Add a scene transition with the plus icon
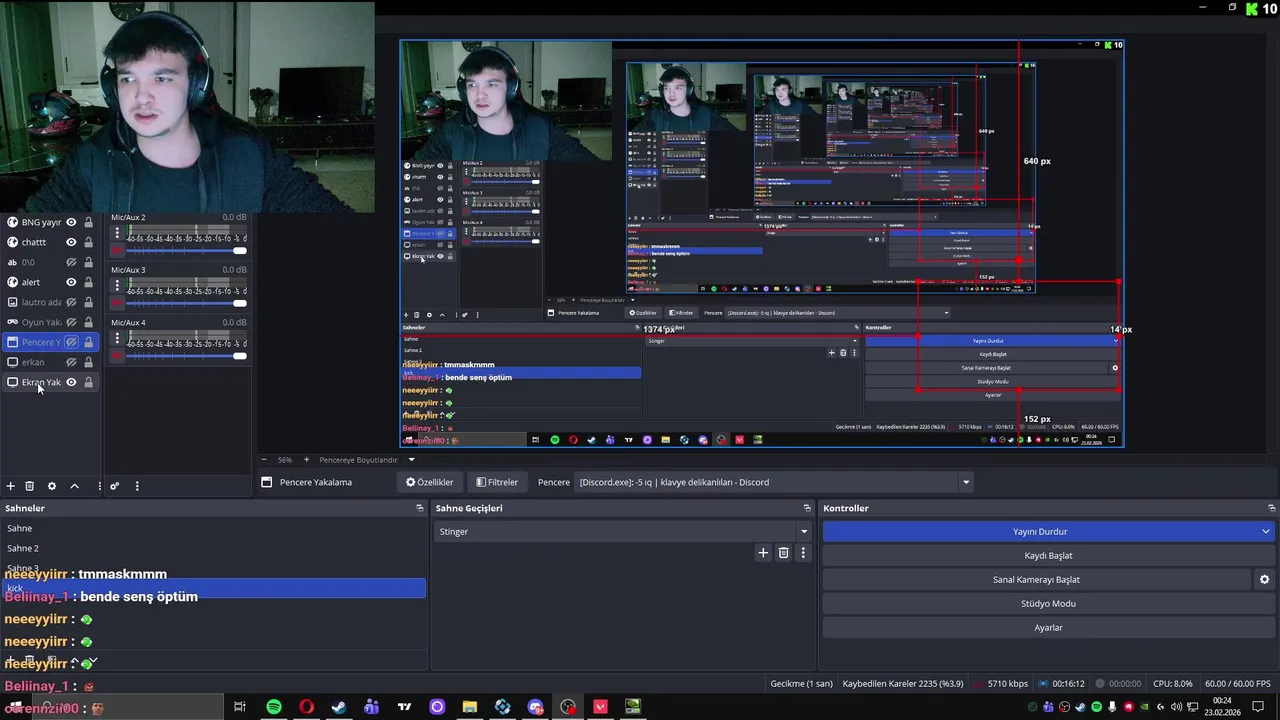Screen dimensions: 1280x720 763,553
